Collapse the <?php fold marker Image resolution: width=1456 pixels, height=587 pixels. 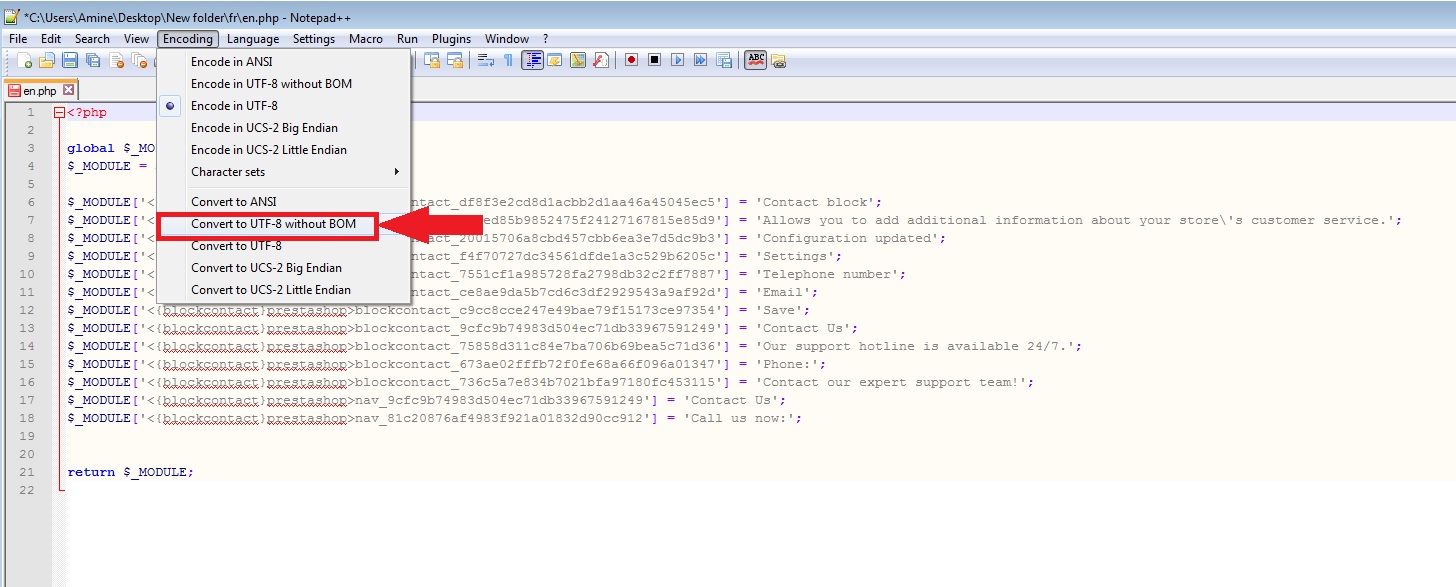pyautogui.click(x=59, y=113)
